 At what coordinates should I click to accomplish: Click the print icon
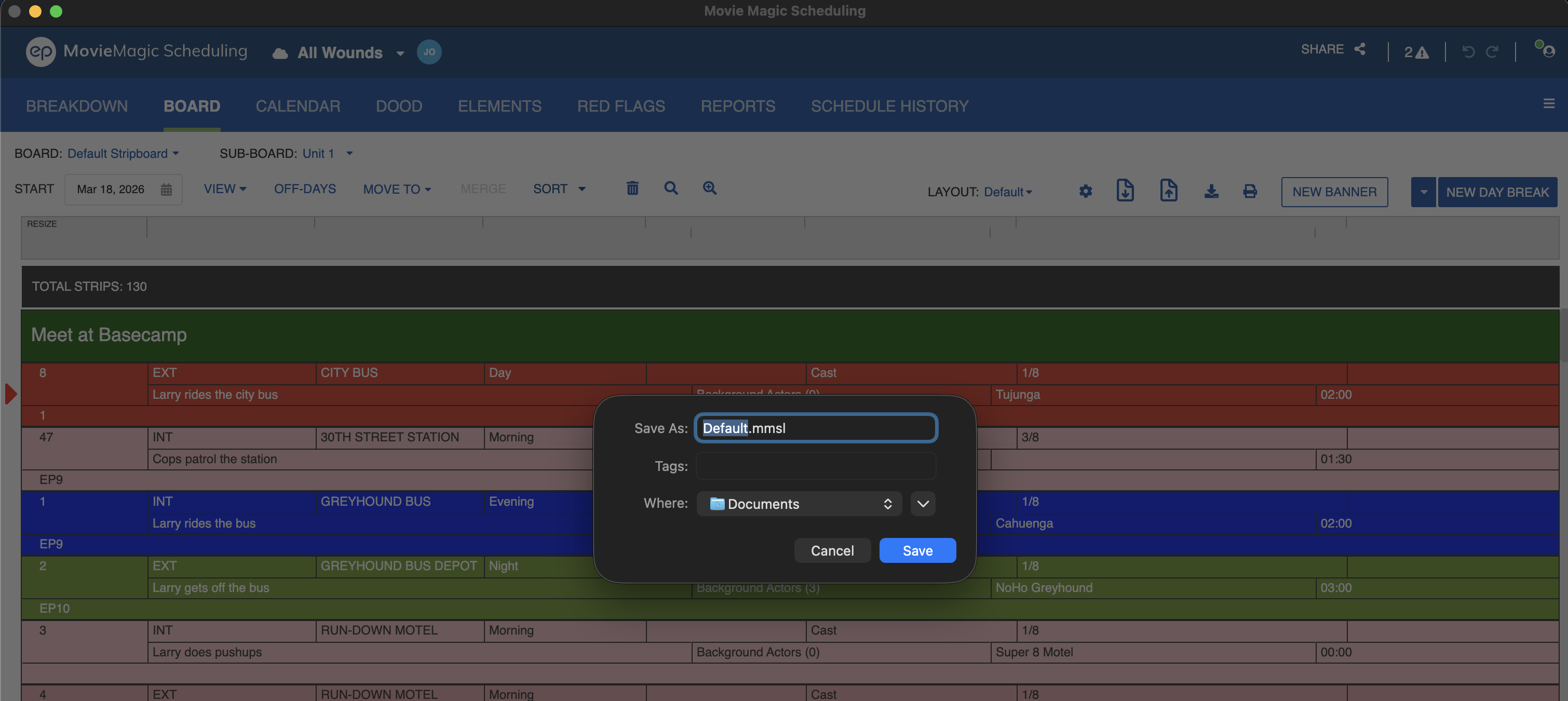click(1250, 192)
